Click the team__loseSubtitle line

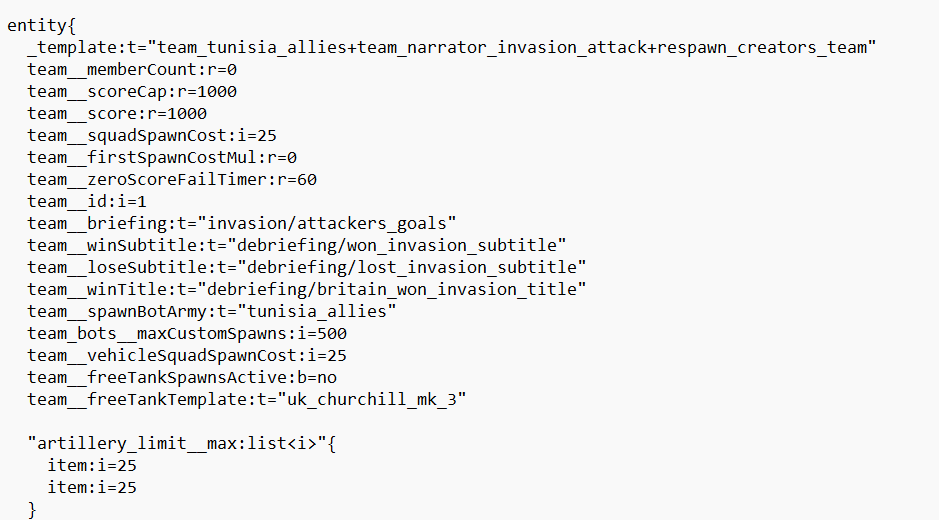(x=307, y=268)
